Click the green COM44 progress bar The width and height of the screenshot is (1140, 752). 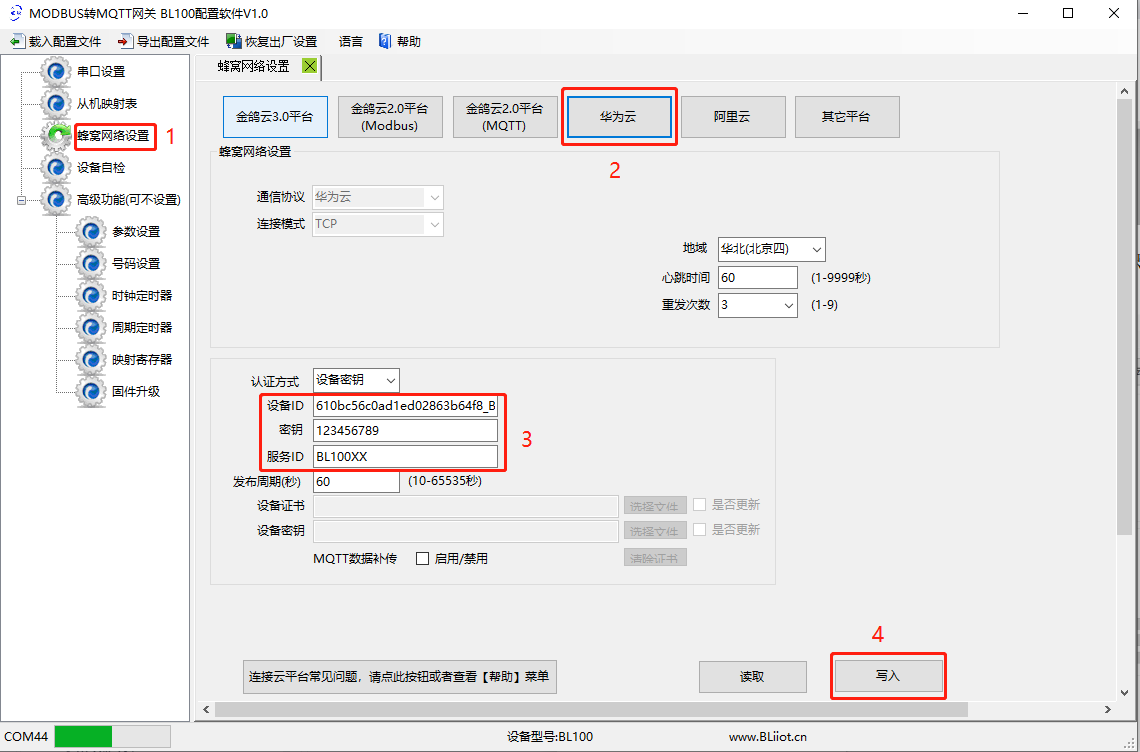click(x=112, y=736)
